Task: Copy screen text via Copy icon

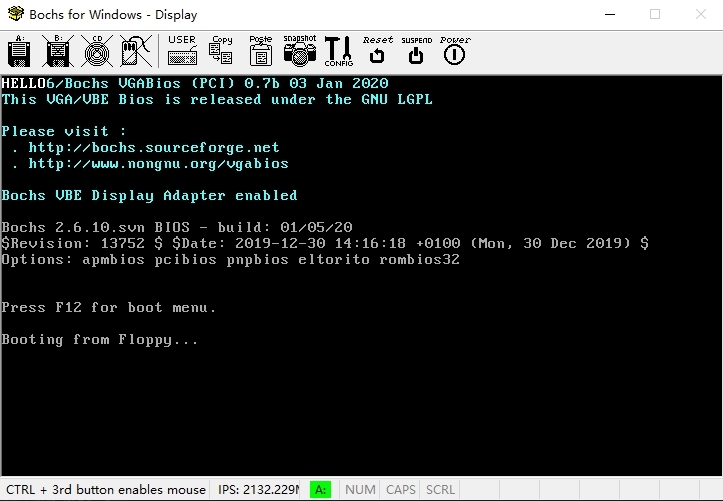Action: click(x=221, y=51)
